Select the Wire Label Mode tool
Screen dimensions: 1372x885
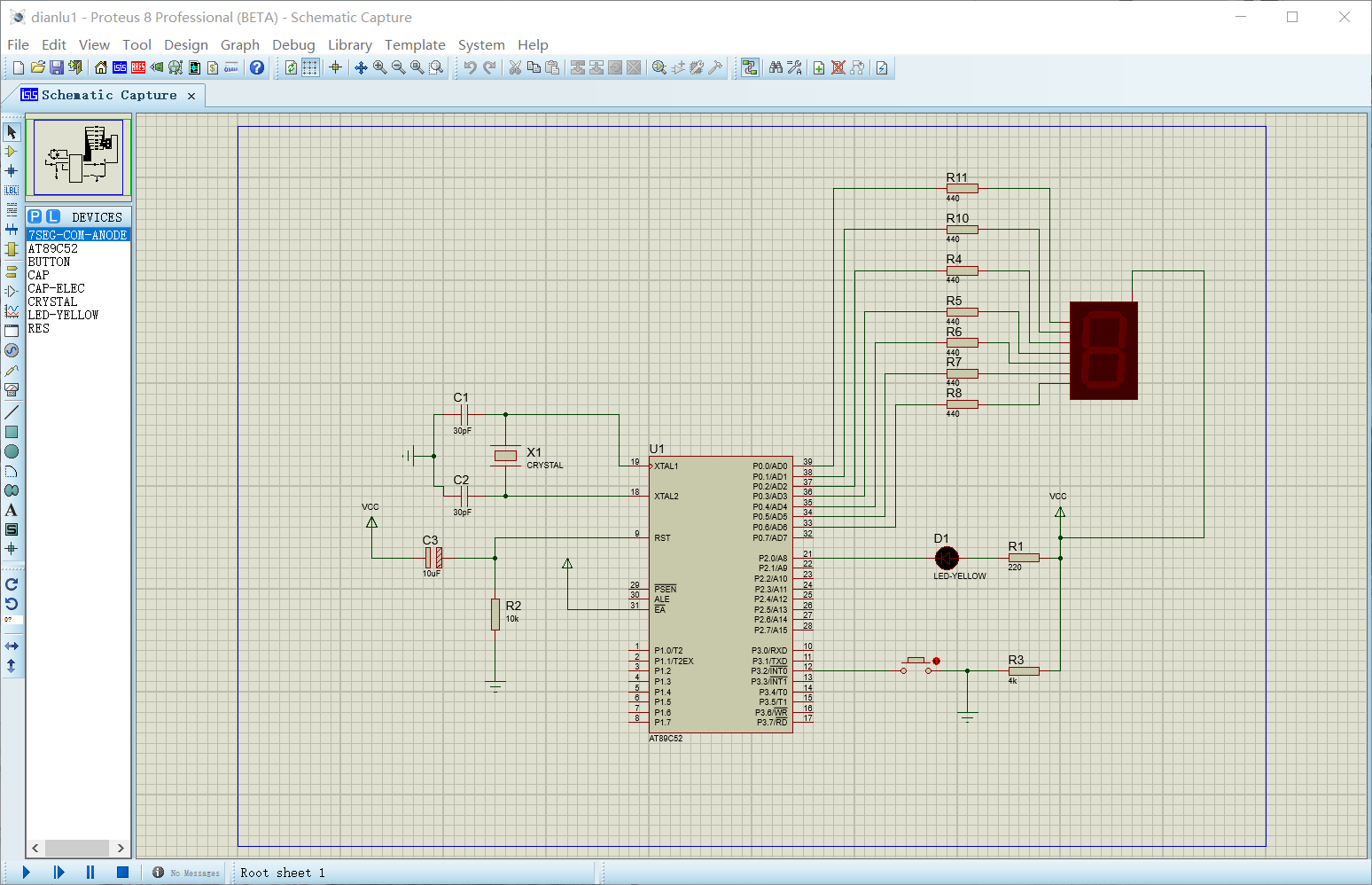[x=12, y=190]
